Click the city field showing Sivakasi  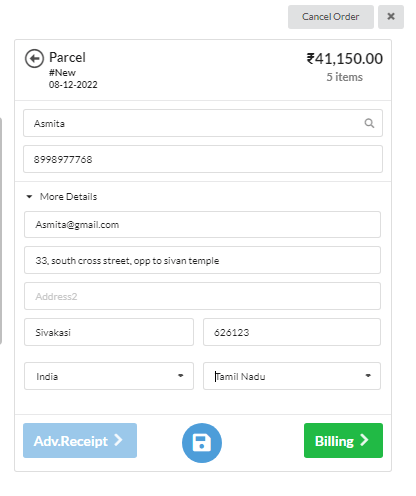109,332
